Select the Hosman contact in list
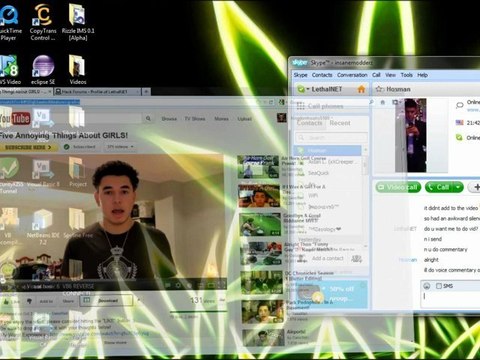The image size is (480, 360). 327,150
